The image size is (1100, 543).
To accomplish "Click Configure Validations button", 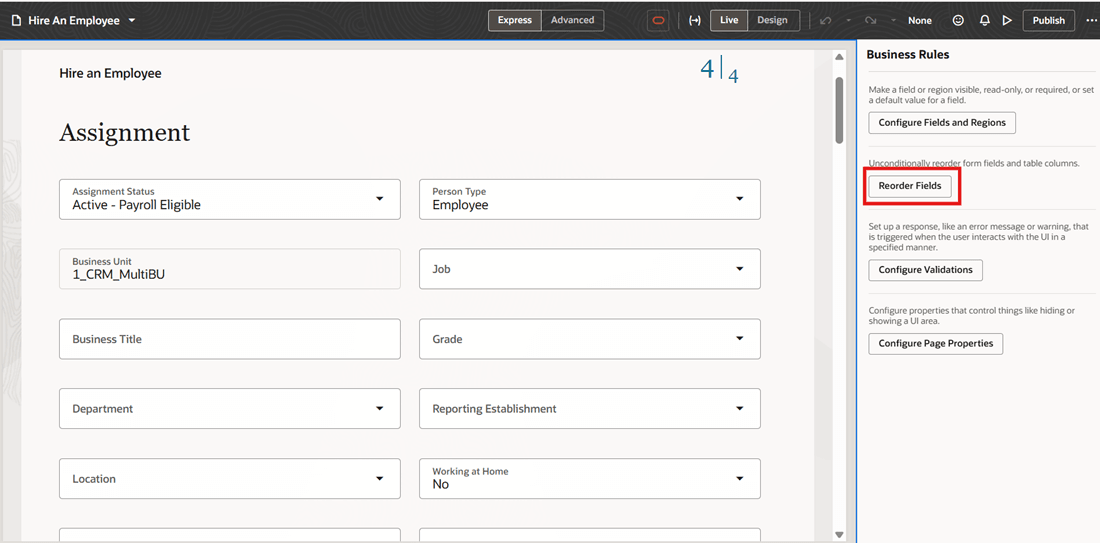I will tap(925, 270).
